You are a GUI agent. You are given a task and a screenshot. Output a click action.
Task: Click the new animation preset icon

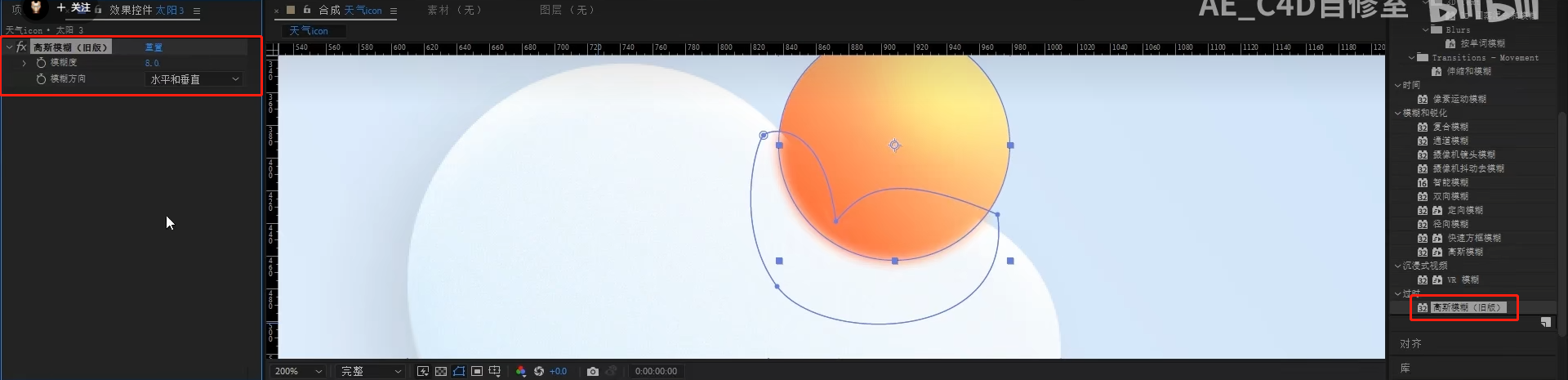1546,323
